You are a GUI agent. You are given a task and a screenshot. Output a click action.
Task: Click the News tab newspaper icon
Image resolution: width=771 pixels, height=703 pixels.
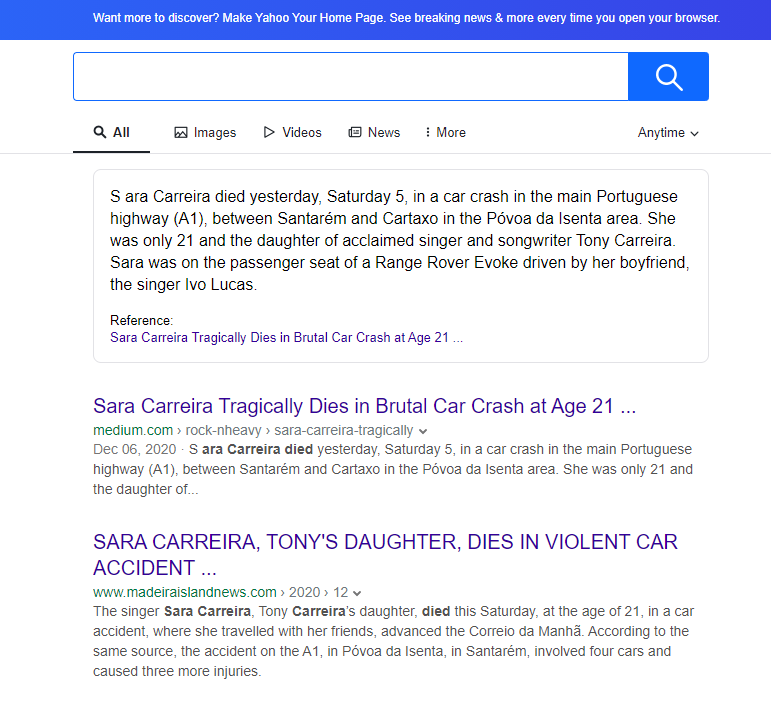(355, 132)
